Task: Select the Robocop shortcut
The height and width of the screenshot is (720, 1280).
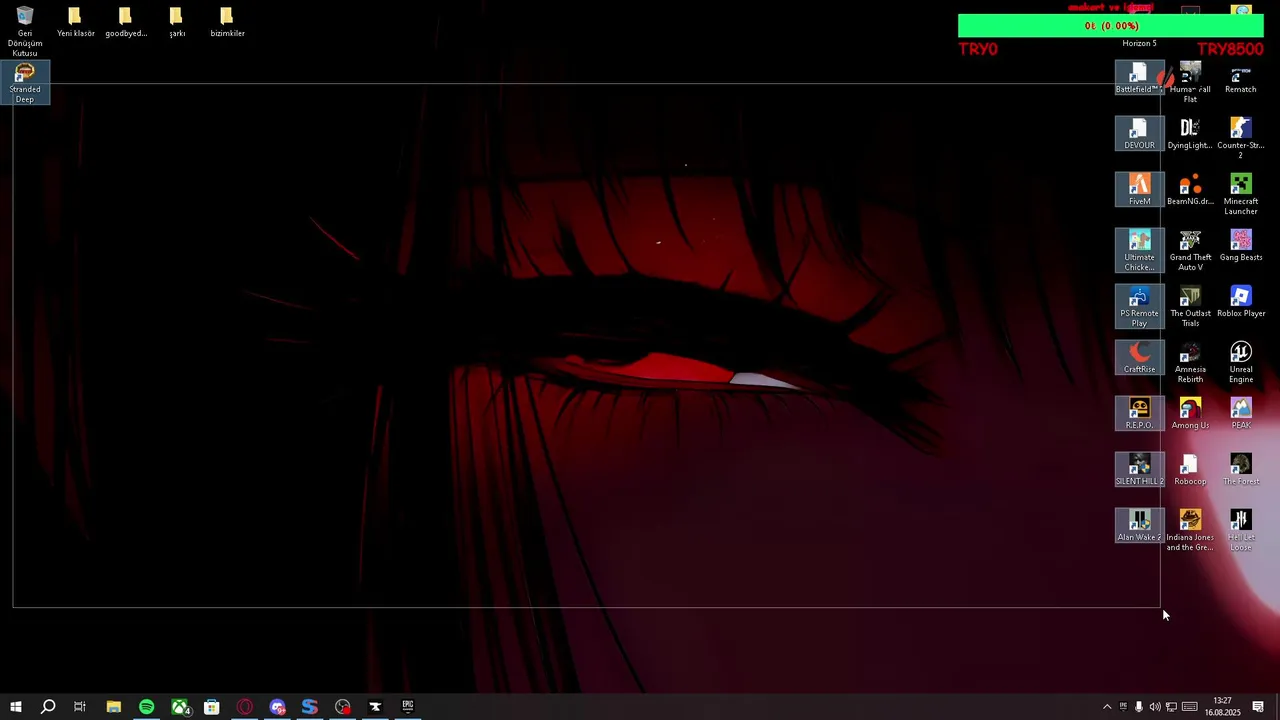Action: pyautogui.click(x=1190, y=469)
